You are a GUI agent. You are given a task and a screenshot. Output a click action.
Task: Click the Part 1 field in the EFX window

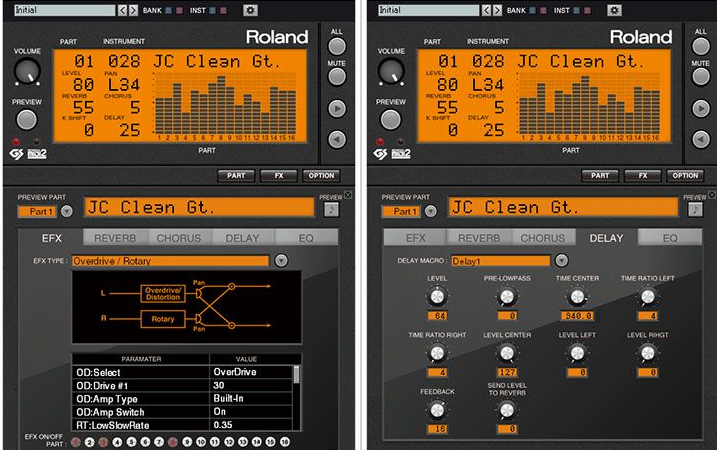(37, 211)
